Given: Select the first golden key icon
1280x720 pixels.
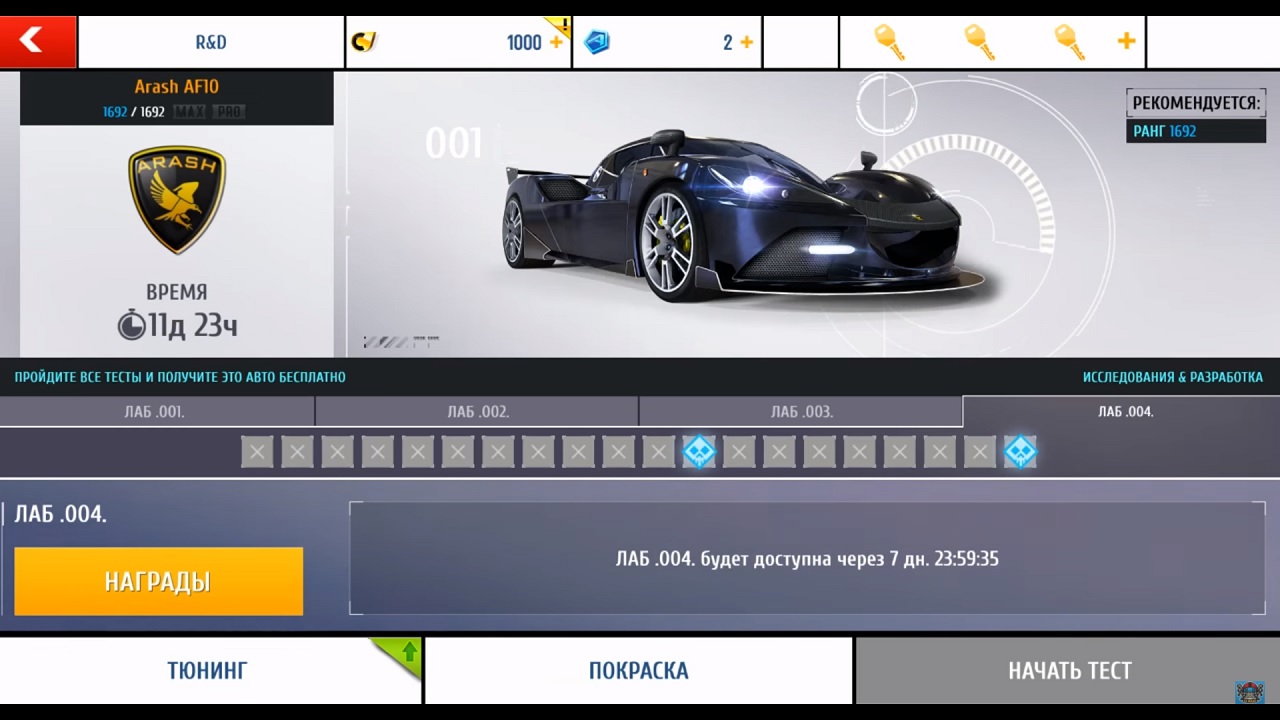Looking at the screenshot, I should 889,41.
